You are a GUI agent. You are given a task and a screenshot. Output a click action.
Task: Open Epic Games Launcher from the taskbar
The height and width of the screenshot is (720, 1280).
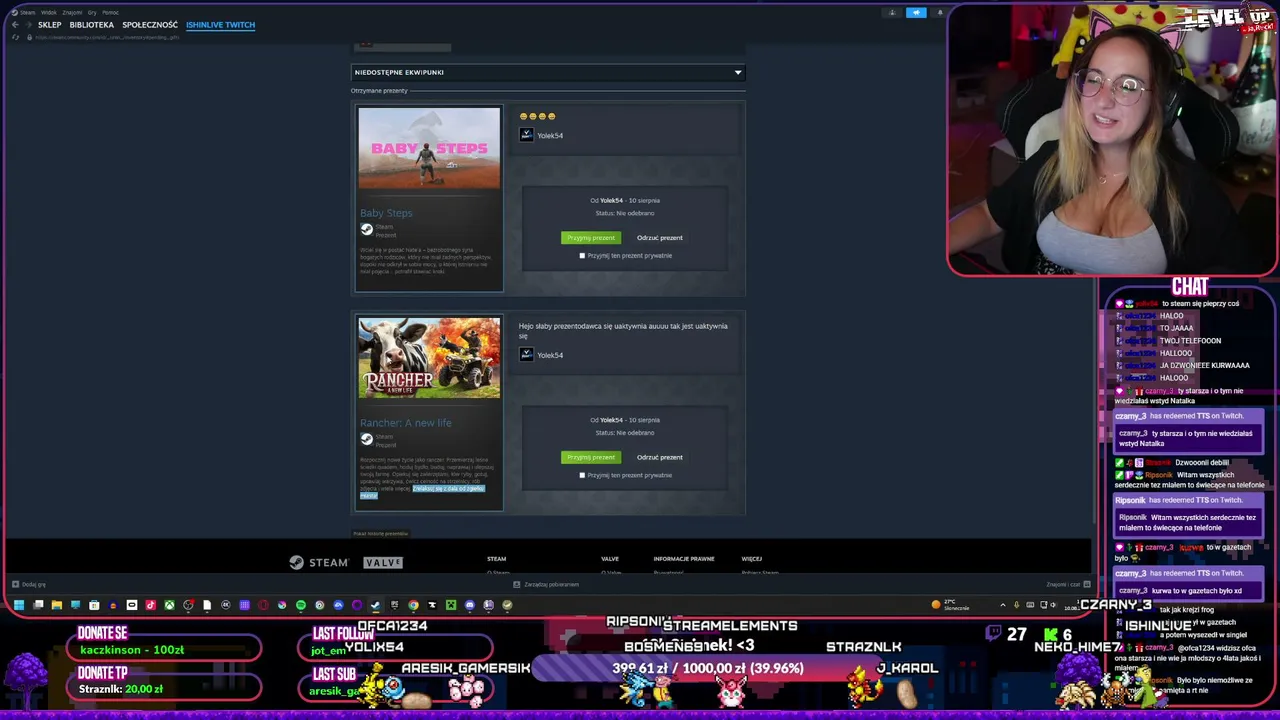click(394, 605)
